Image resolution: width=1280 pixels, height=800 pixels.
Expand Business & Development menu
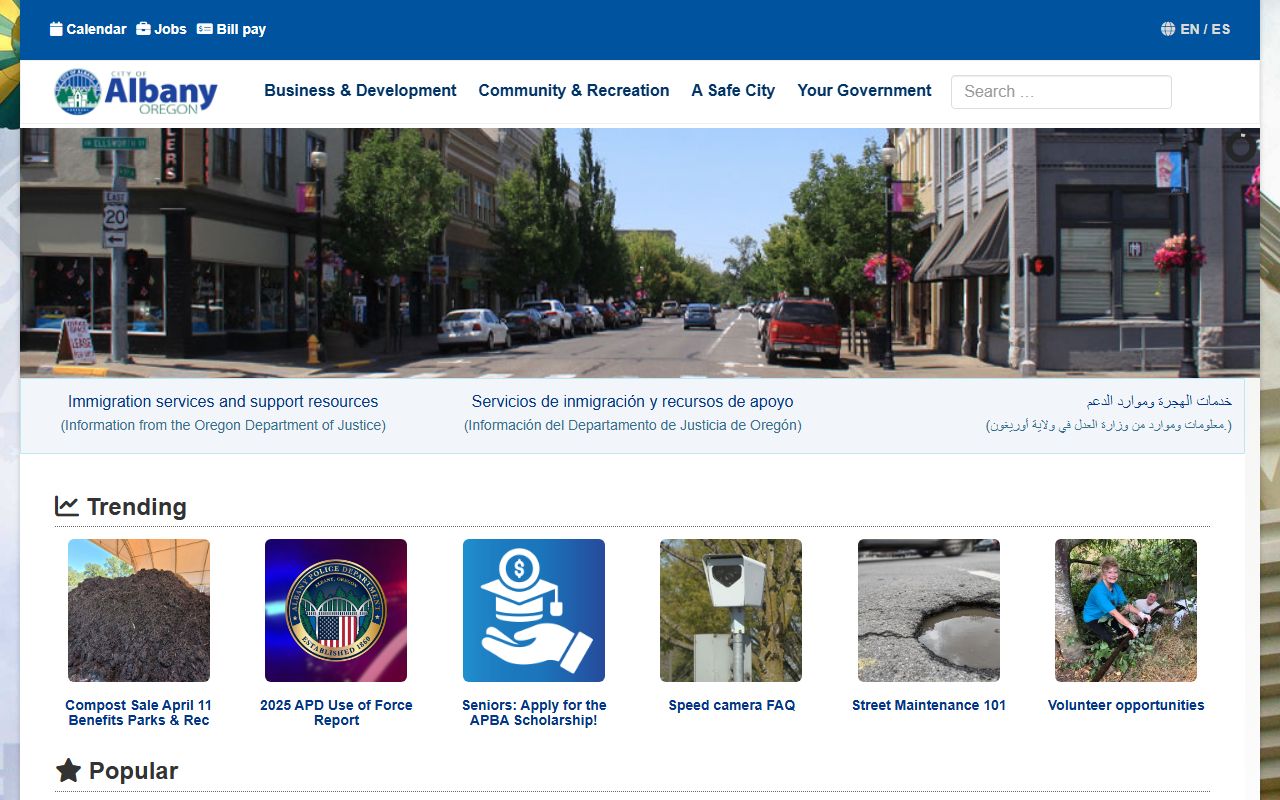(360, 90)
